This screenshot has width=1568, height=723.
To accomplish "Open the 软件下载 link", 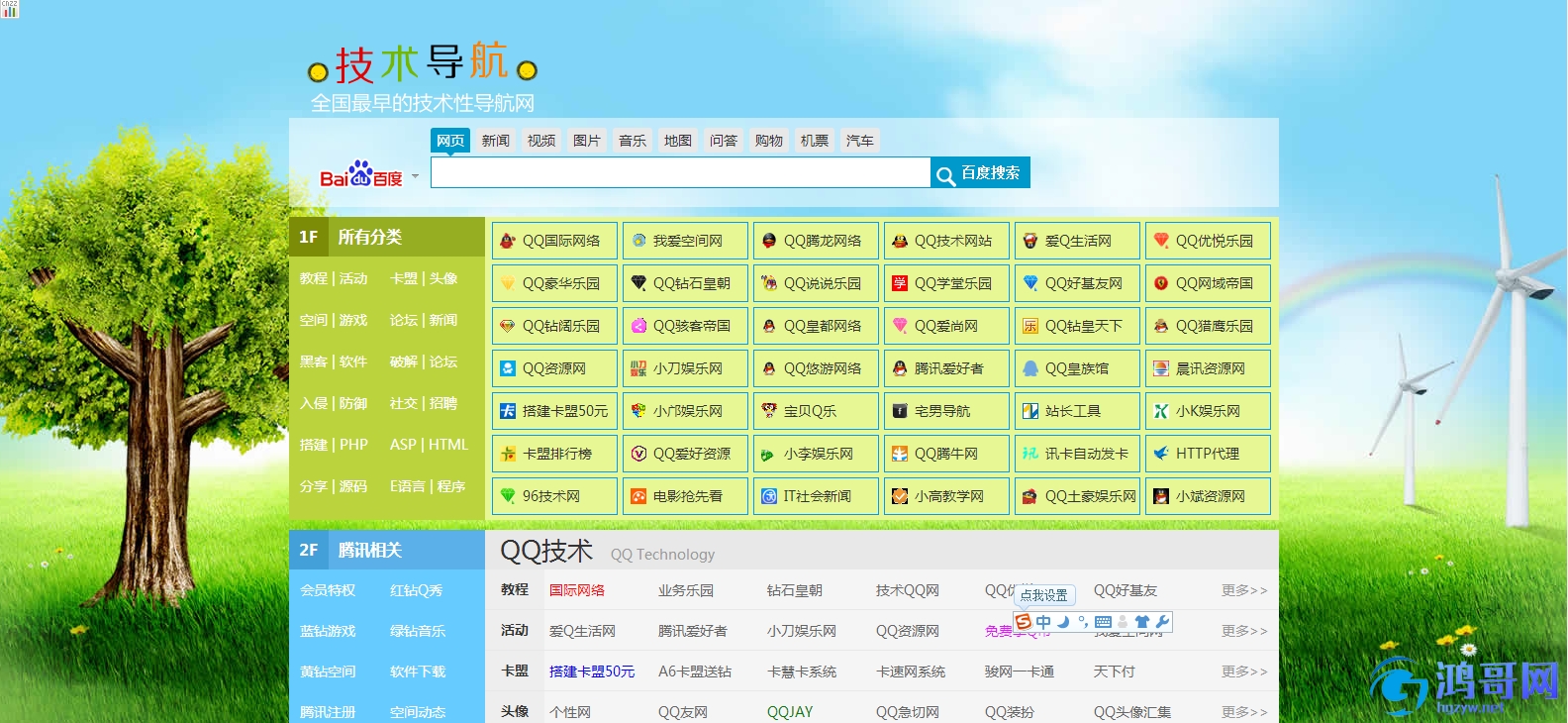I will tap(418, 671).
